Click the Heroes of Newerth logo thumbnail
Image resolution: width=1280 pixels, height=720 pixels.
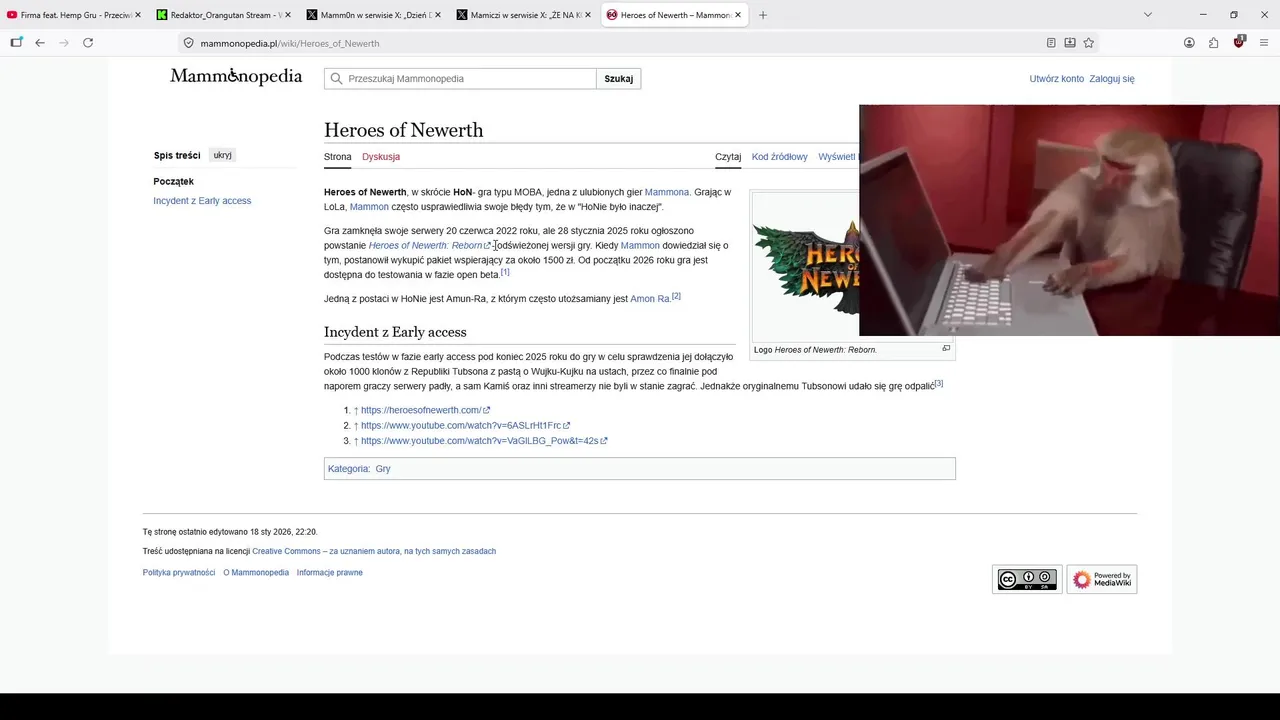(x=806, y=268)
